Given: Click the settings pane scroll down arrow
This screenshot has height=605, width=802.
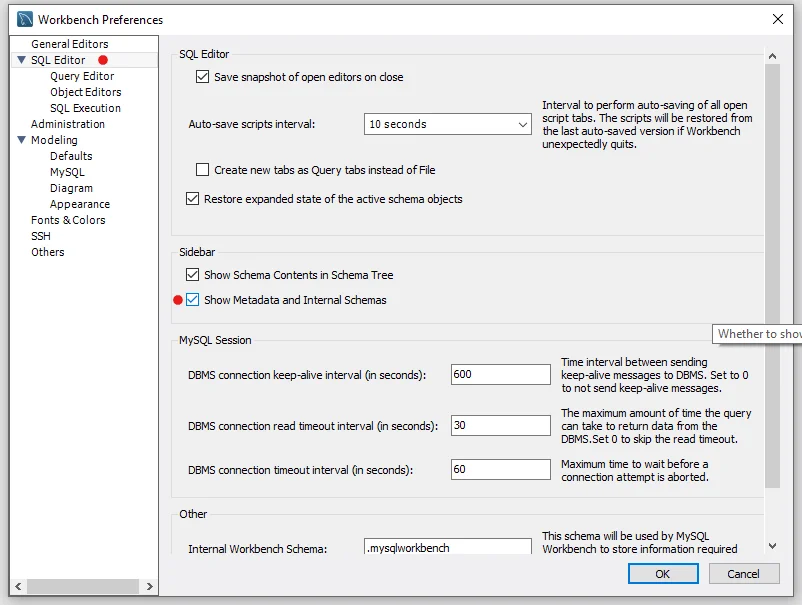Looking at the screenshot, I should [772, 546].
